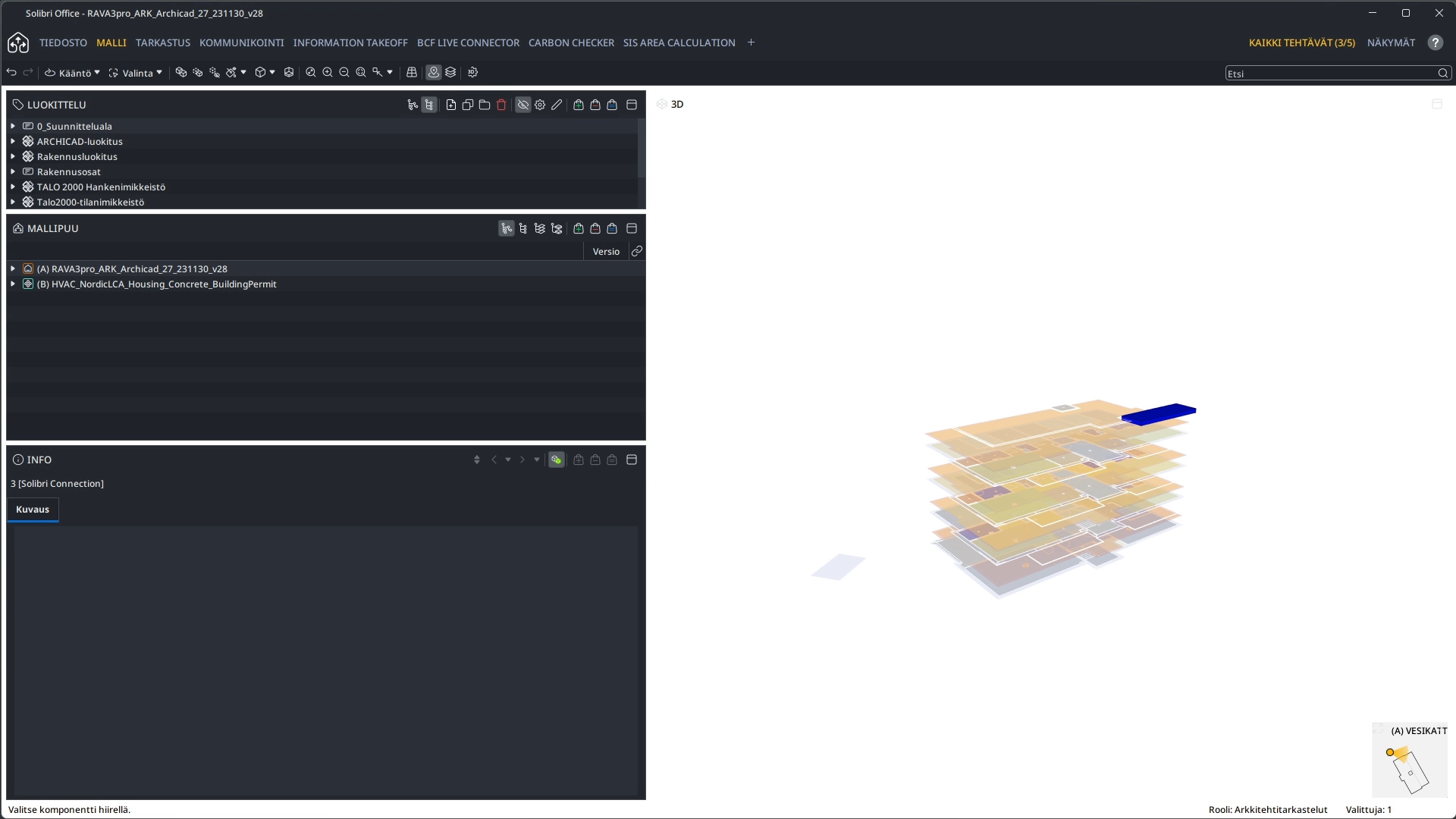This screenshot has width=1456, height=819.
Task: Click the red trash icon in Luokittelu
Action: click(x=501, y=105)
